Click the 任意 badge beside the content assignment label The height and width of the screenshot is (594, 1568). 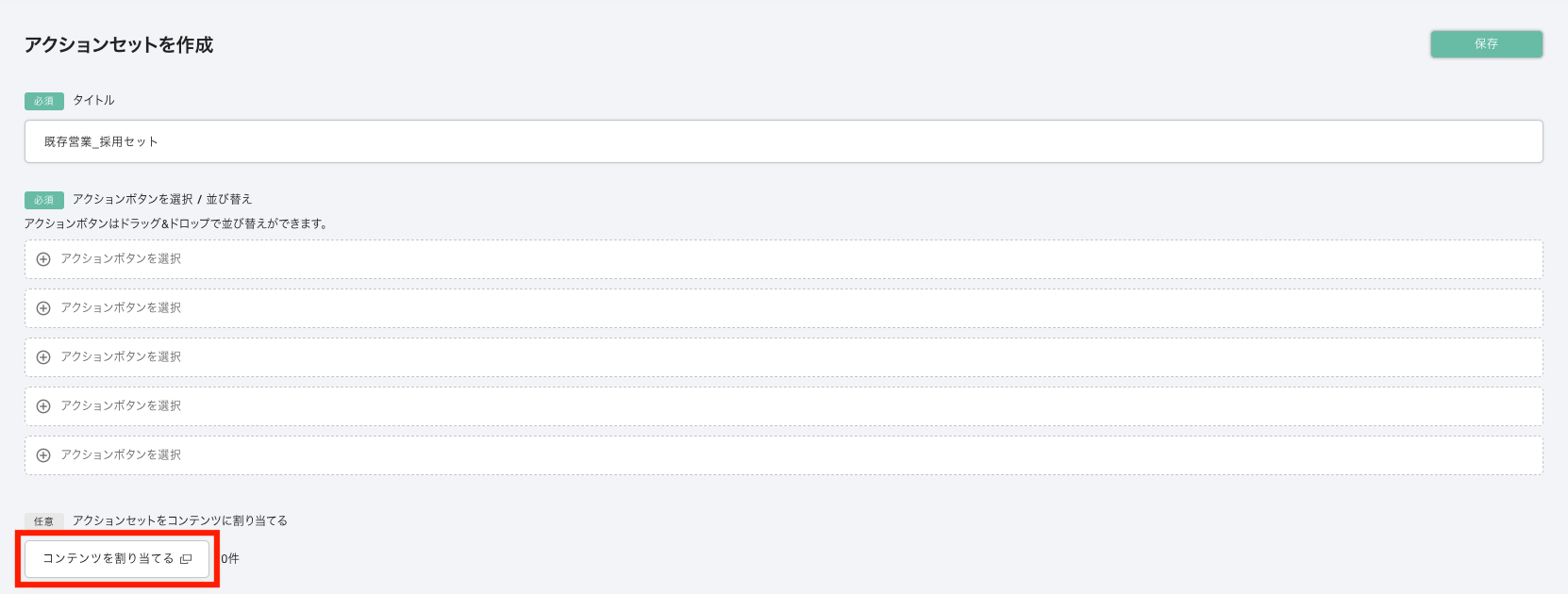pyautogui.click(x=44, y=521)
